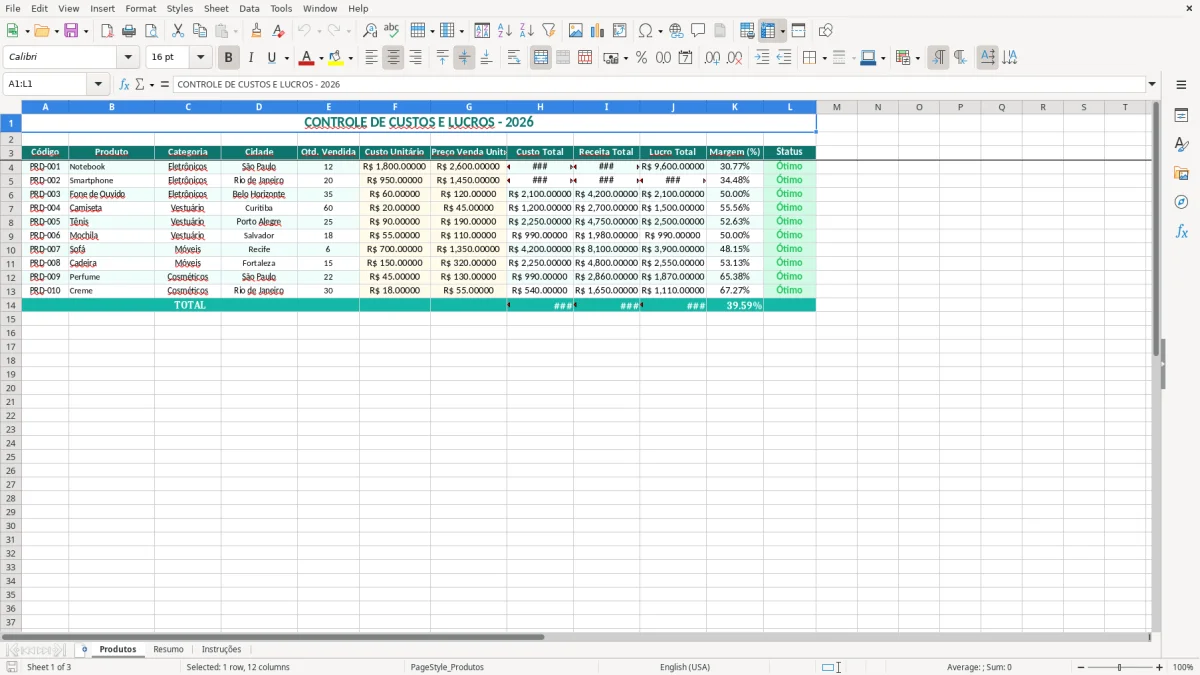Format as percent
This screenshot has width=1200, height=675.
point(641,58)
